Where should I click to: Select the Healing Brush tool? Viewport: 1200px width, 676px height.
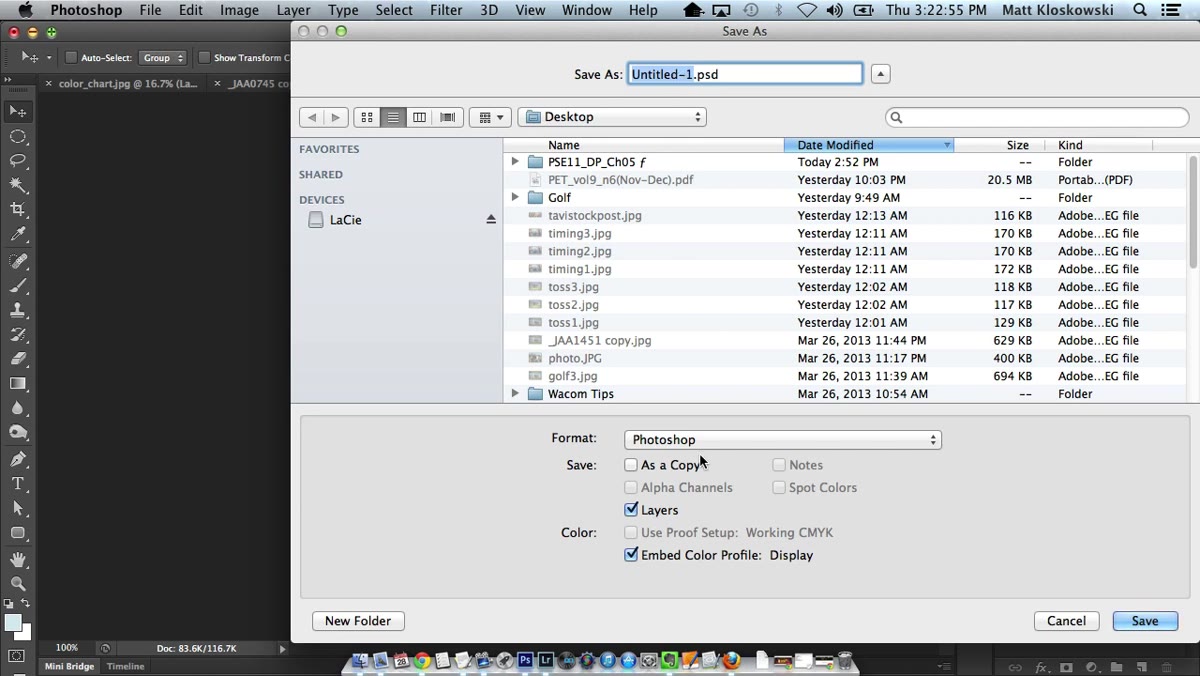point(18,261)
